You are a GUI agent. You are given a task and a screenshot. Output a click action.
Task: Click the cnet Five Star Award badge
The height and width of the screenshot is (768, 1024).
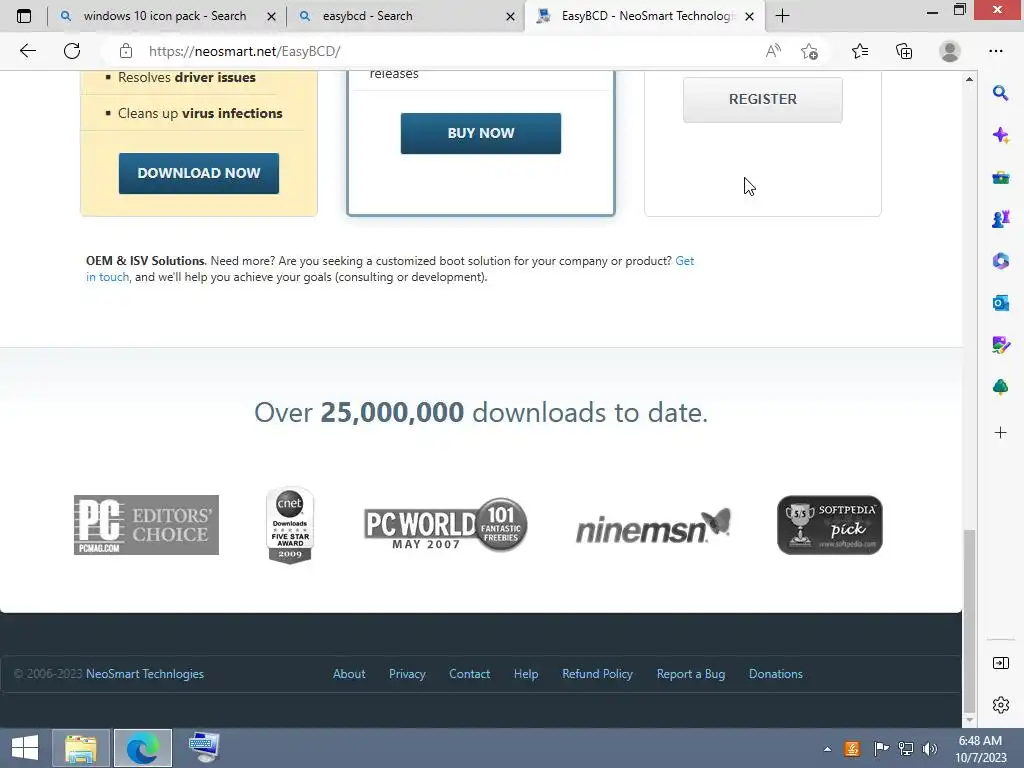pos(290,525)
